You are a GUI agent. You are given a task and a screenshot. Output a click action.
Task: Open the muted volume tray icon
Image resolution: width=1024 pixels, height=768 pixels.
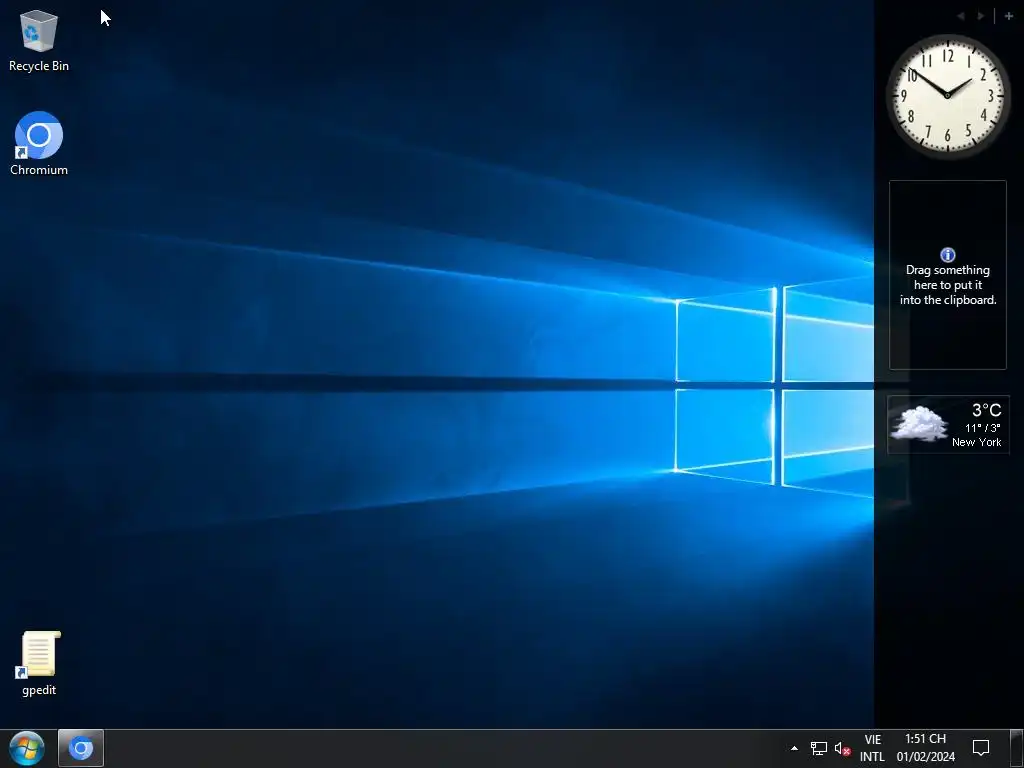coord(842,749)
